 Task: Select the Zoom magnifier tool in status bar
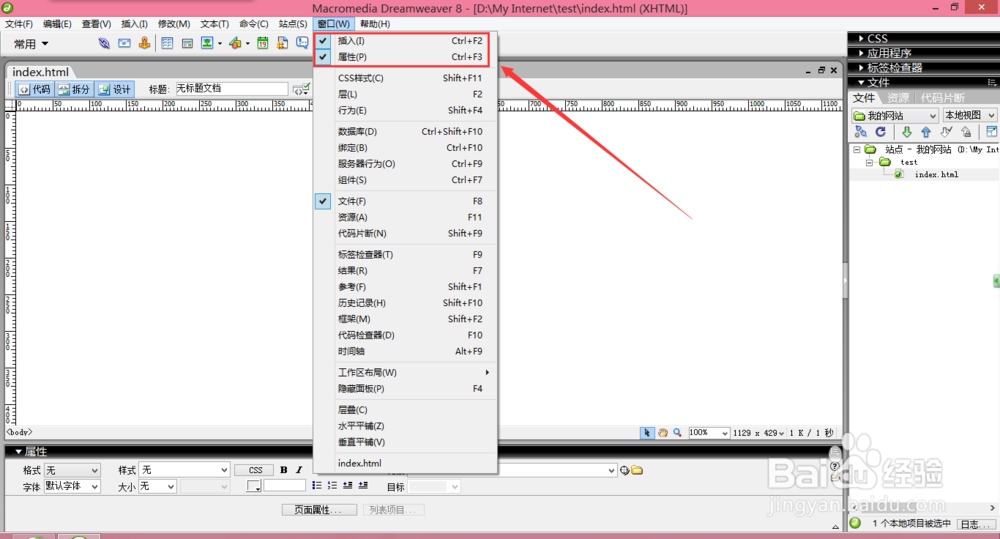677,432
